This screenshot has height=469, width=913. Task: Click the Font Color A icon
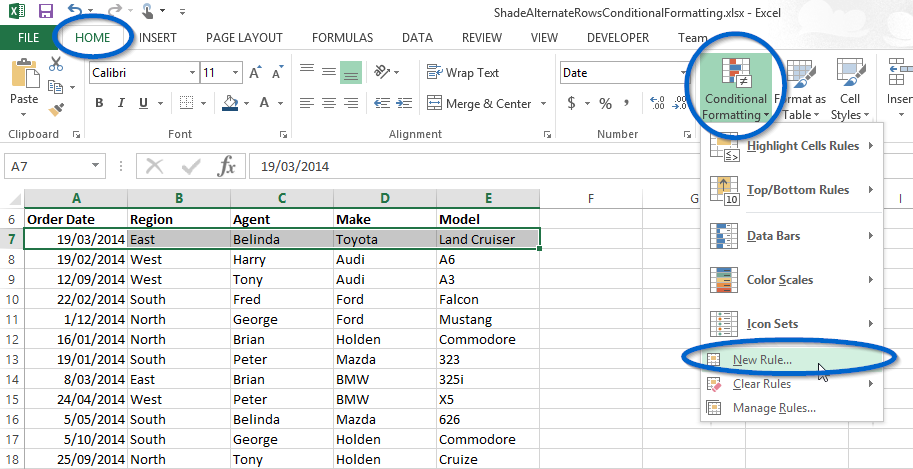pos(264,103)
